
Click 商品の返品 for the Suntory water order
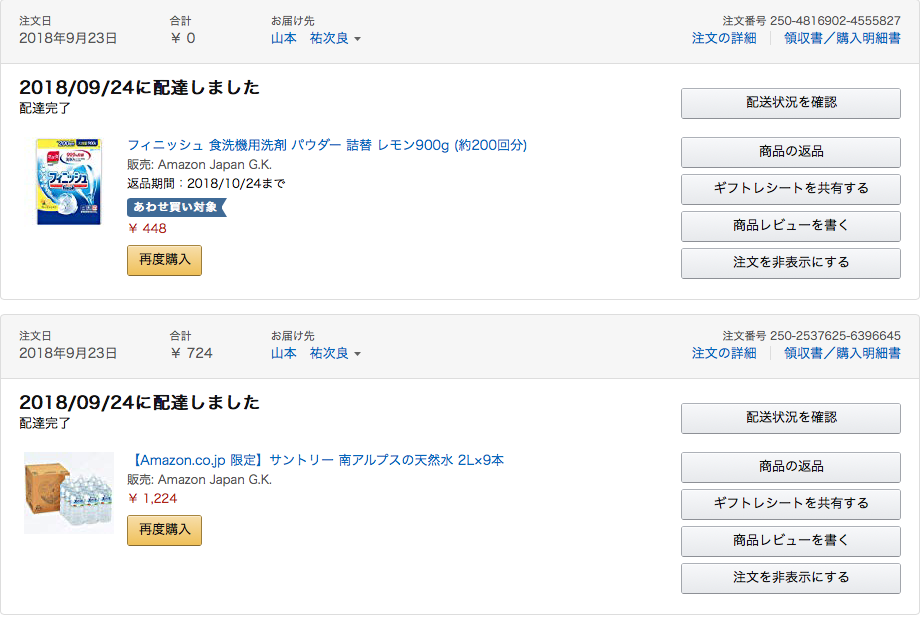tap(791, 467)
